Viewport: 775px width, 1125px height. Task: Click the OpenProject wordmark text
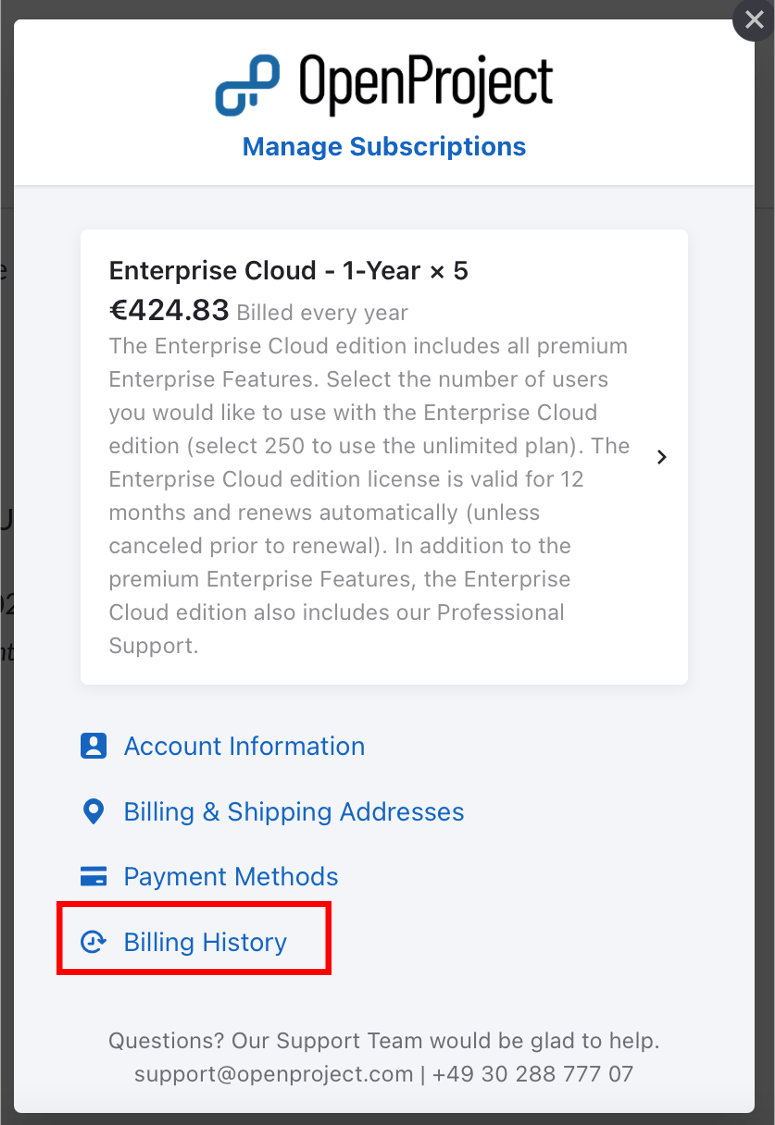[x=425, y=84]
